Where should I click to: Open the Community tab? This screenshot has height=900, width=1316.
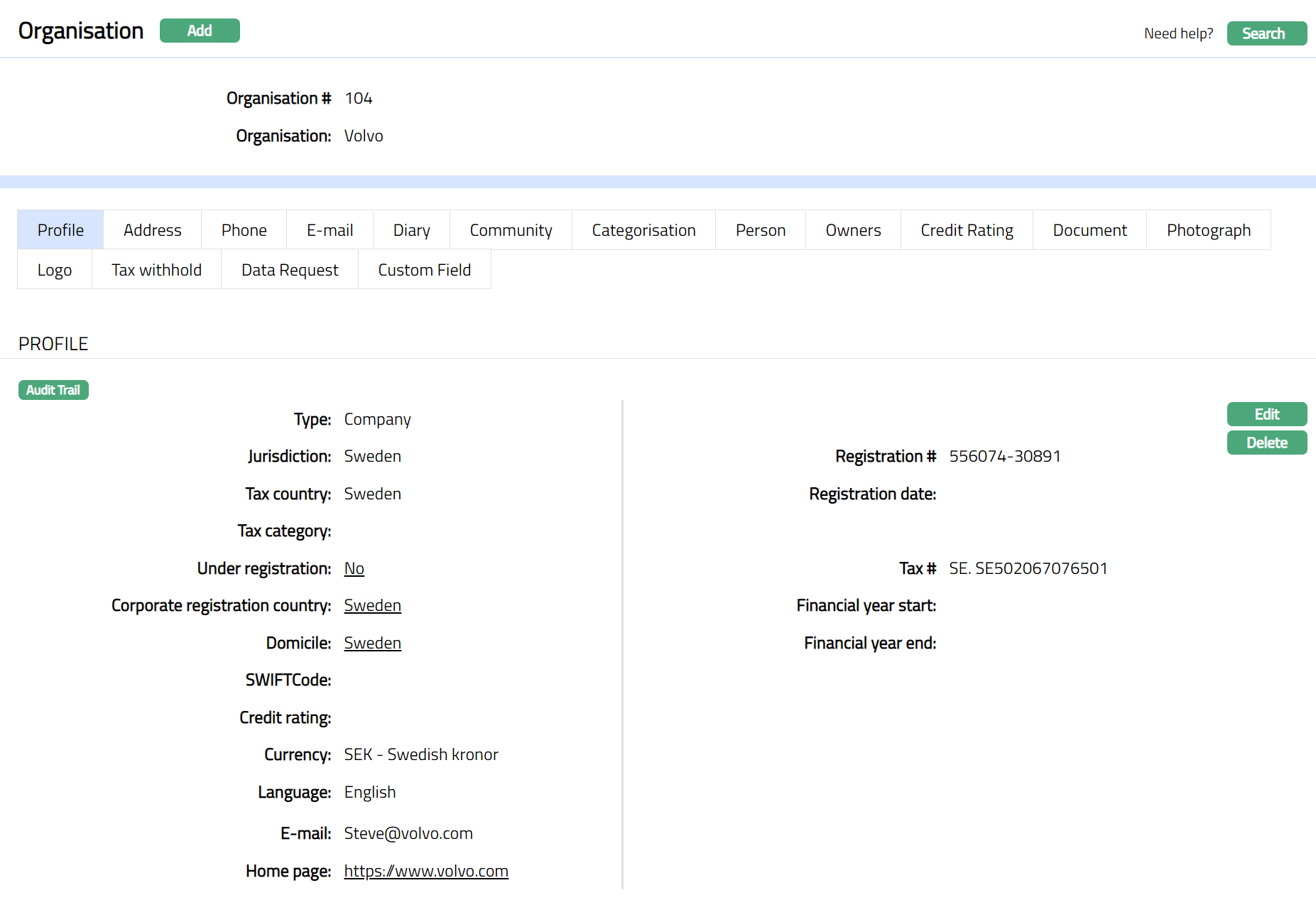511,230
